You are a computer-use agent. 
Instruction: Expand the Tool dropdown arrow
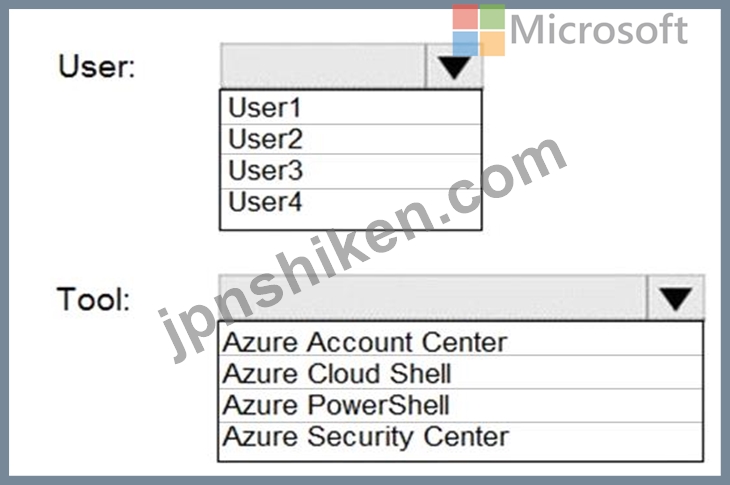(676, 297)
